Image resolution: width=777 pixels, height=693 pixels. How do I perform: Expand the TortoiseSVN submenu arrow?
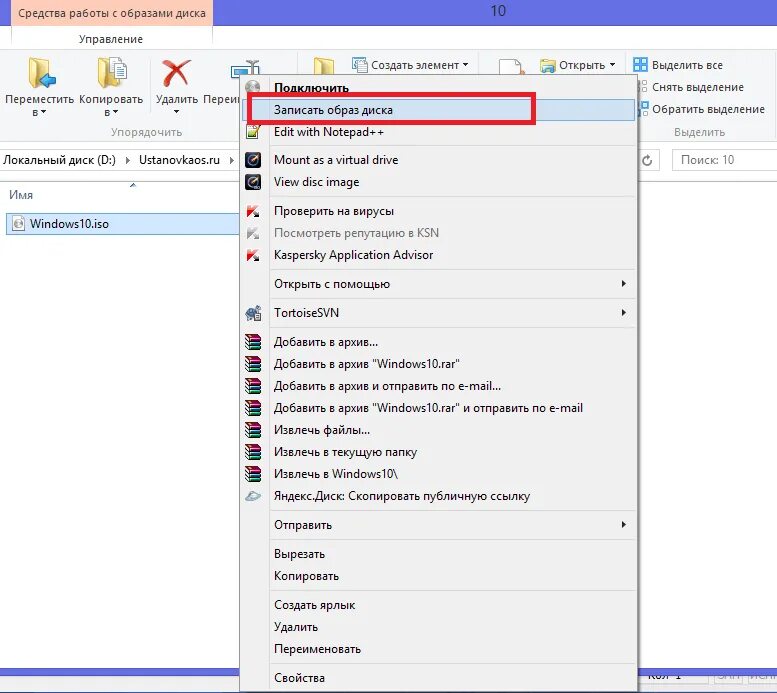pyautogui.click(x=624, y=312)
